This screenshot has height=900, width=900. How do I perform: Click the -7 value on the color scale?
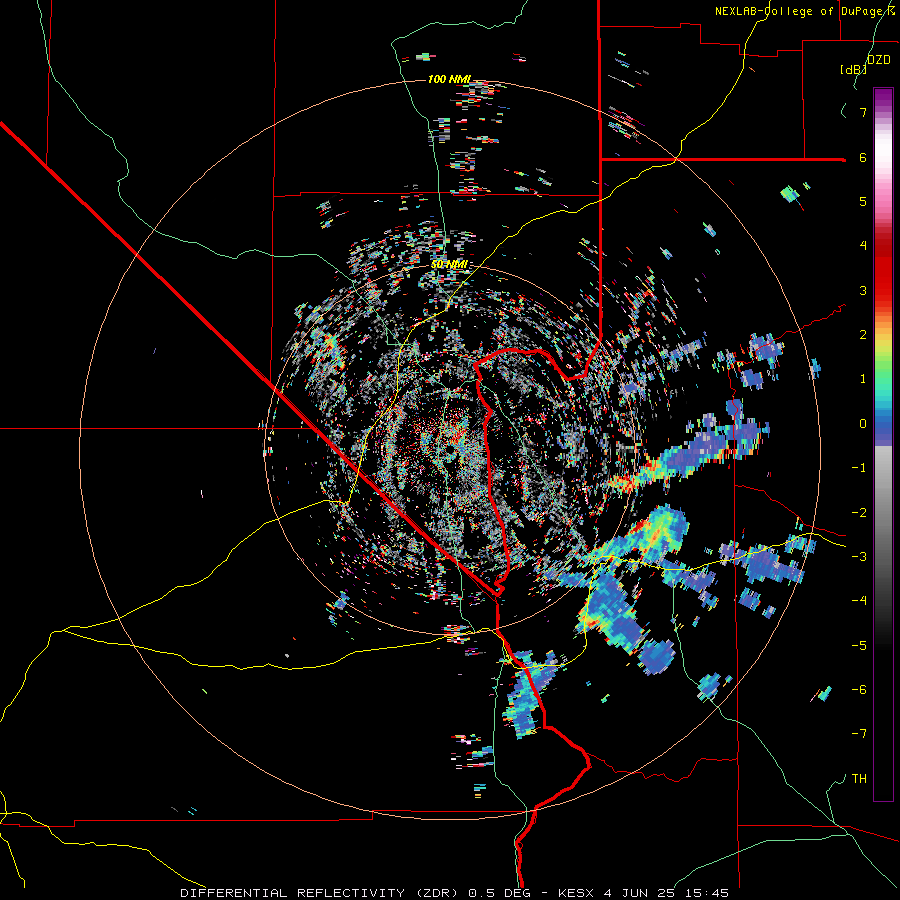pos(859,734)
